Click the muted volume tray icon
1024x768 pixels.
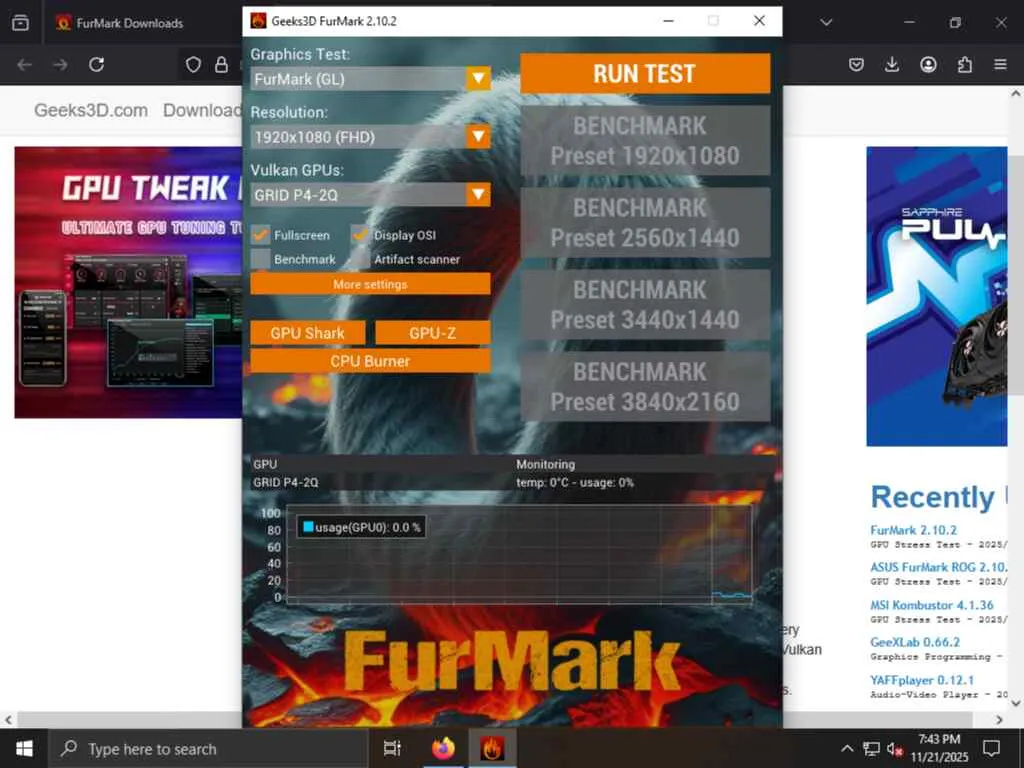pyautogui.click(x=895, y=748)
